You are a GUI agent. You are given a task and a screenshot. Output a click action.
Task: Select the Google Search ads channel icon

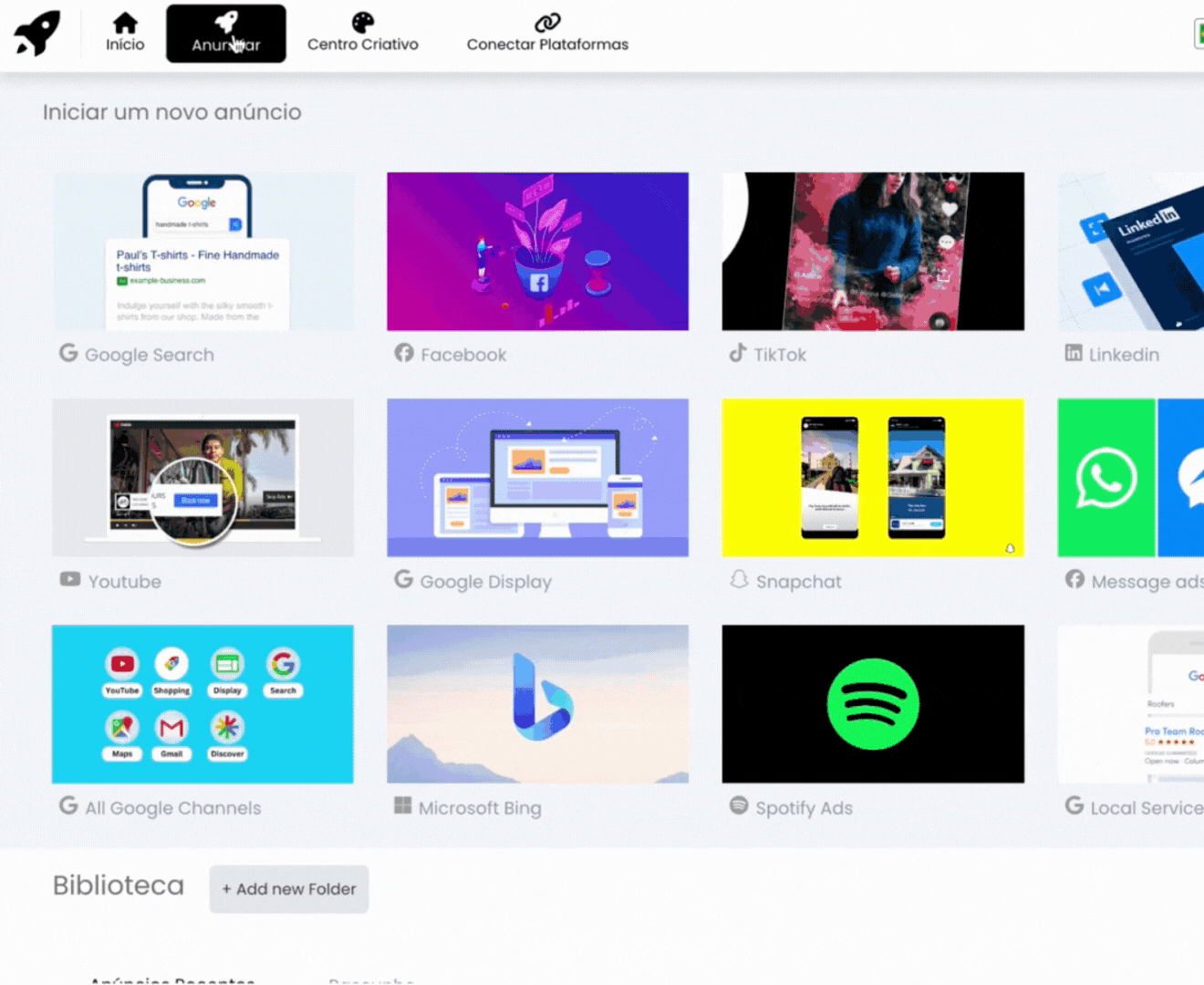[x=67, y=354]
